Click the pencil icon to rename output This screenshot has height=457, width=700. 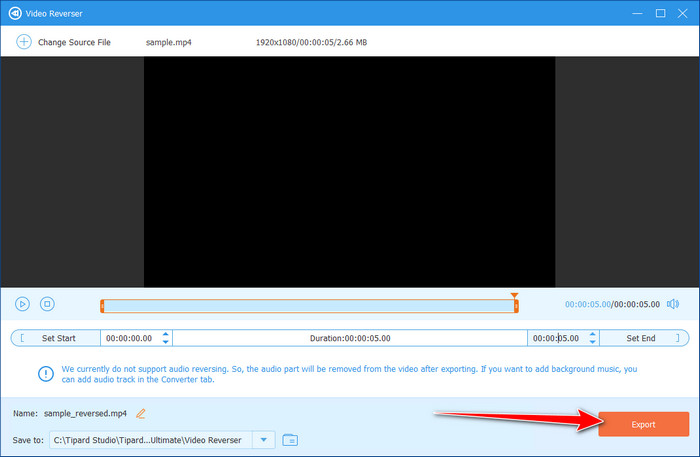pyautogui.click(x=141, y=413)
